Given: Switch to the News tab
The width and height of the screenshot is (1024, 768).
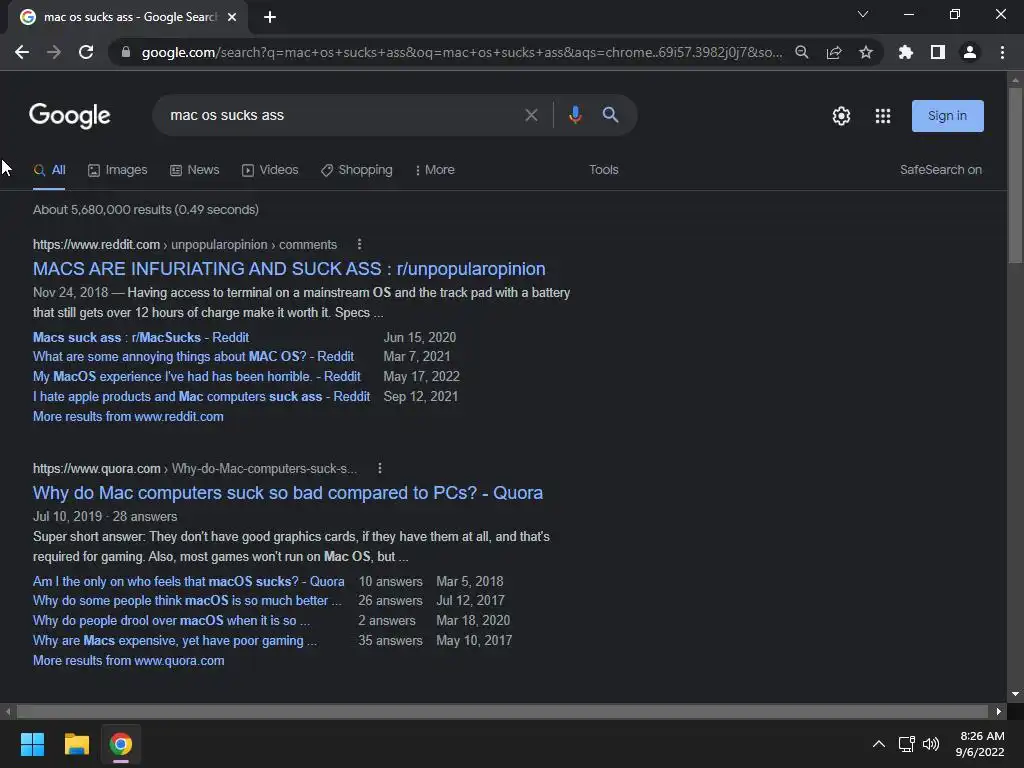Looking at the screenshot, I should (x=195, y=170).
